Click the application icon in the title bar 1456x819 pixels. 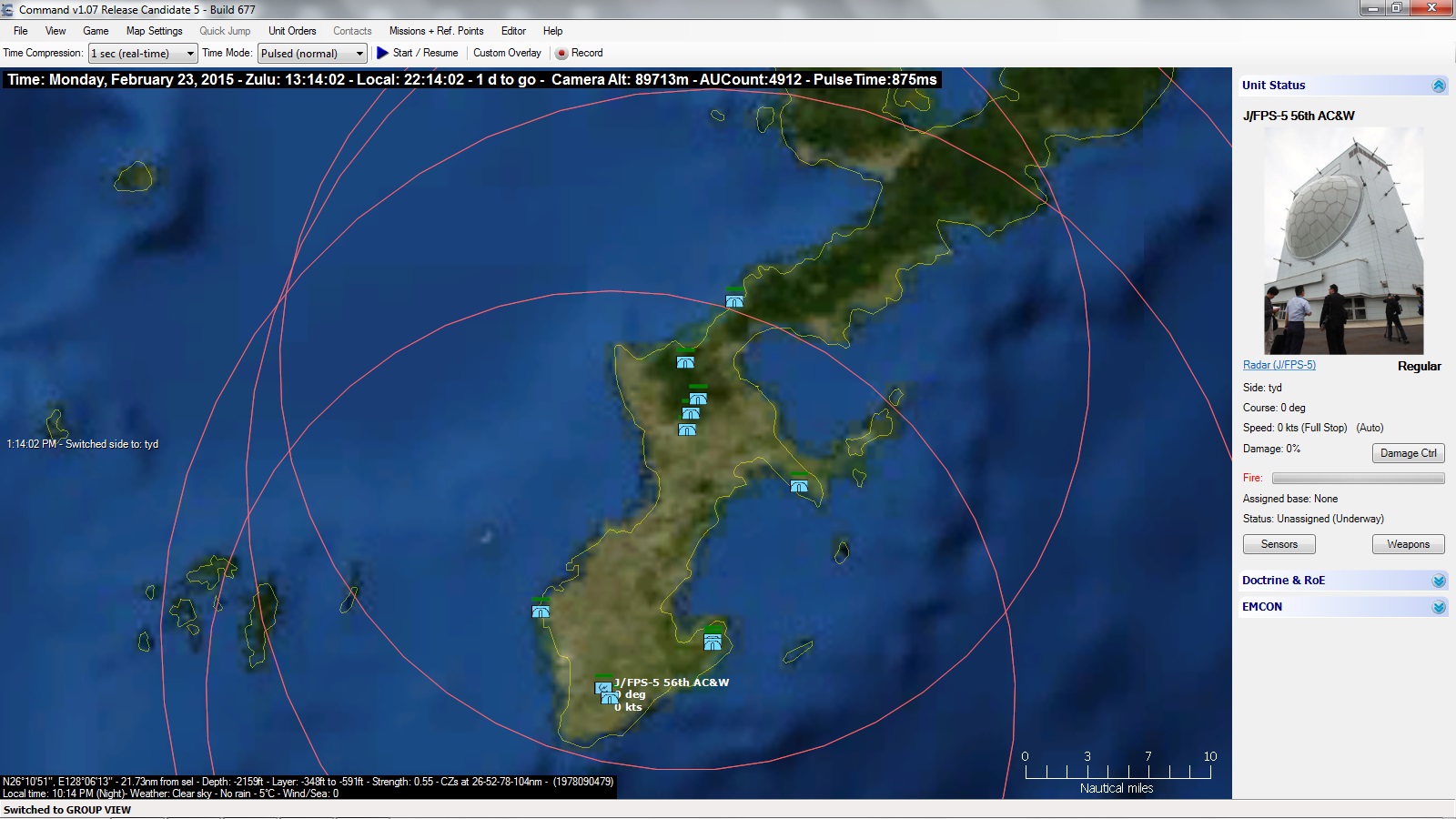tap(8, 9)
